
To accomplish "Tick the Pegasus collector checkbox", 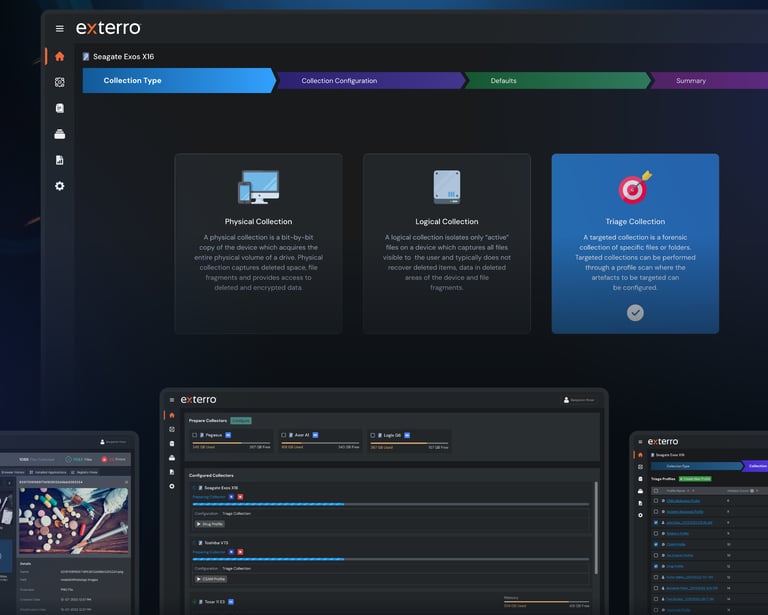I will [x=194, y=435].
